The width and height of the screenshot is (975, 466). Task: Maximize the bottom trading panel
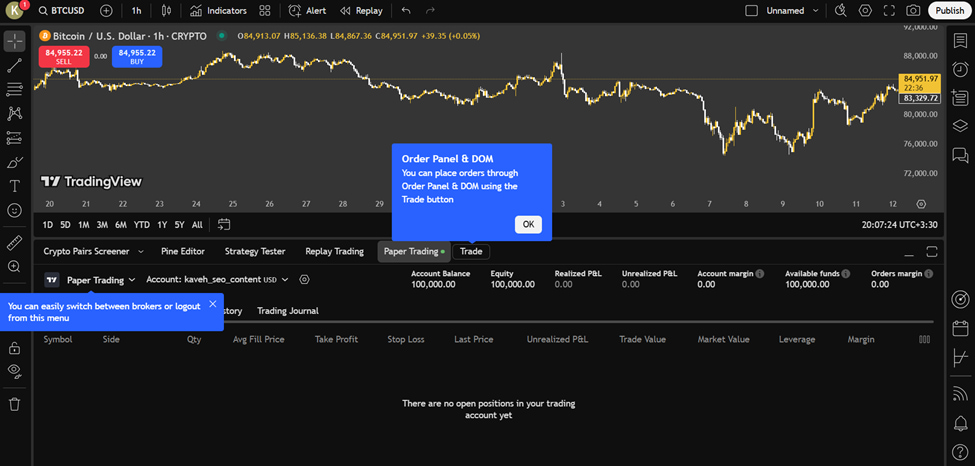coord(931,251)
